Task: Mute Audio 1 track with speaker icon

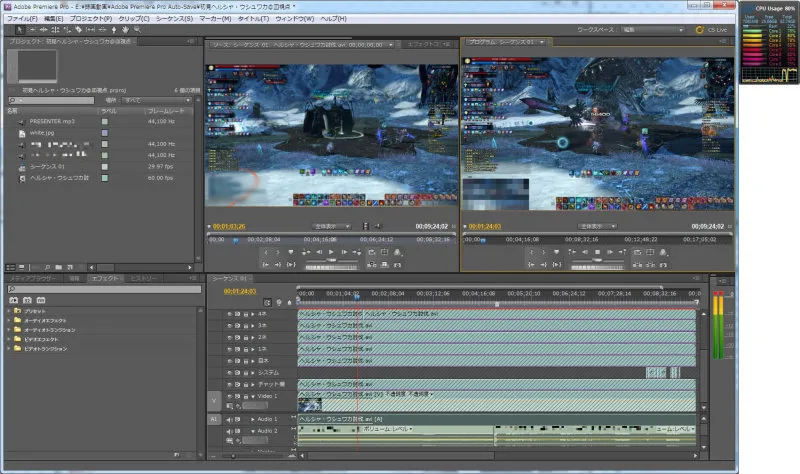Action: 230,419
